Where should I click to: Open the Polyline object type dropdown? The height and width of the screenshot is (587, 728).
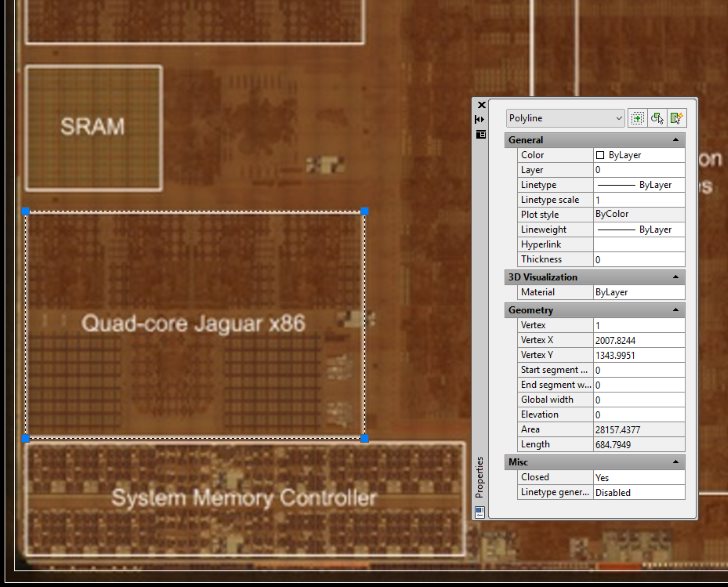[565, 118]
